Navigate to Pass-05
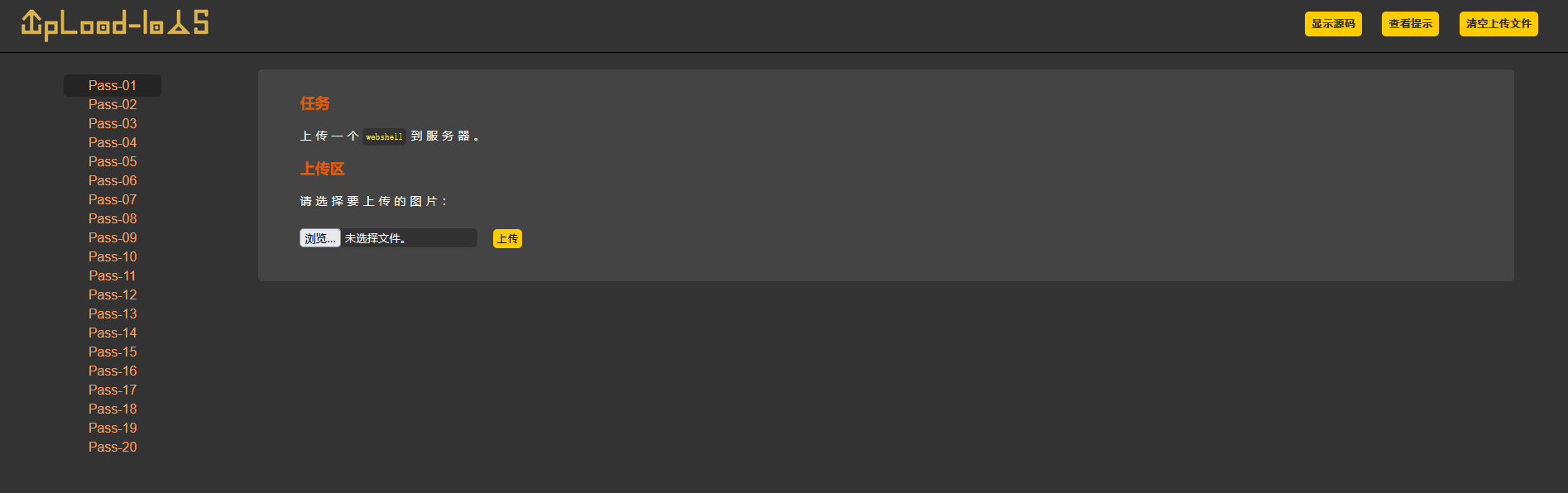The image size is (1568, 493). [113, 161]
